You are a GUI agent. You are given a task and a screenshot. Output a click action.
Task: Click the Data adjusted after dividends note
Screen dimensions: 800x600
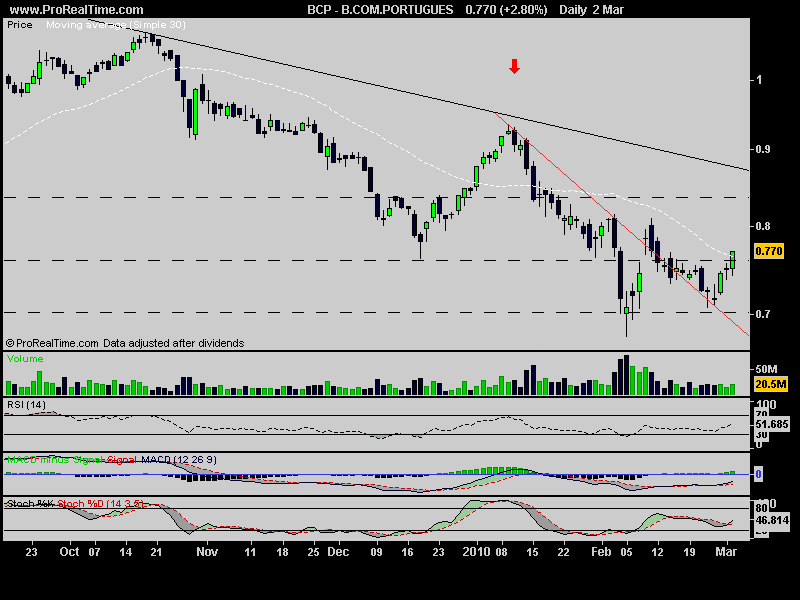(173, 343)
